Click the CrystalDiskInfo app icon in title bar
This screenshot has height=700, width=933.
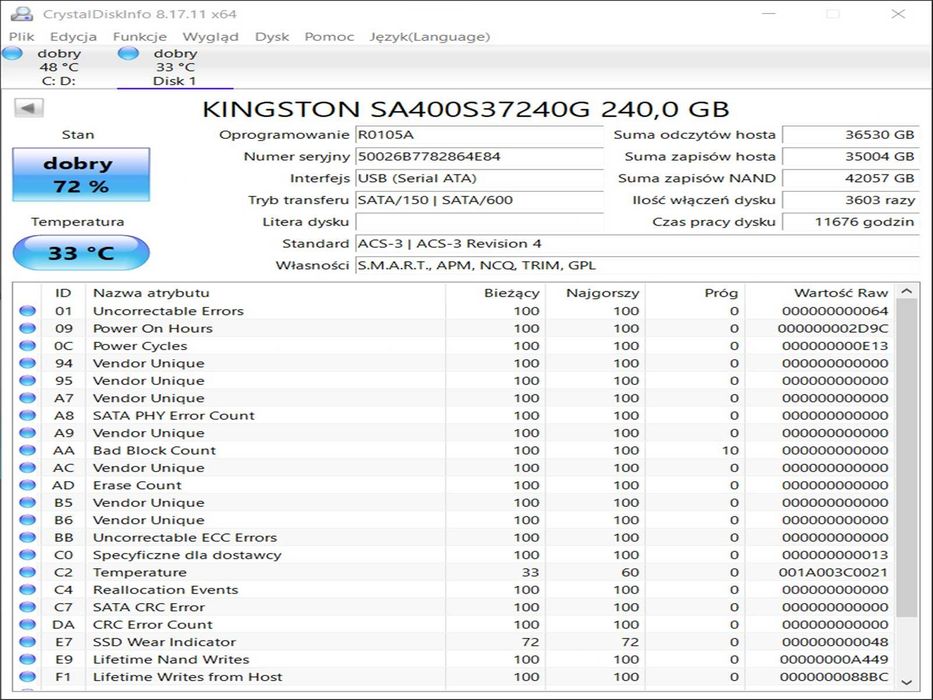tap(21, 13)
